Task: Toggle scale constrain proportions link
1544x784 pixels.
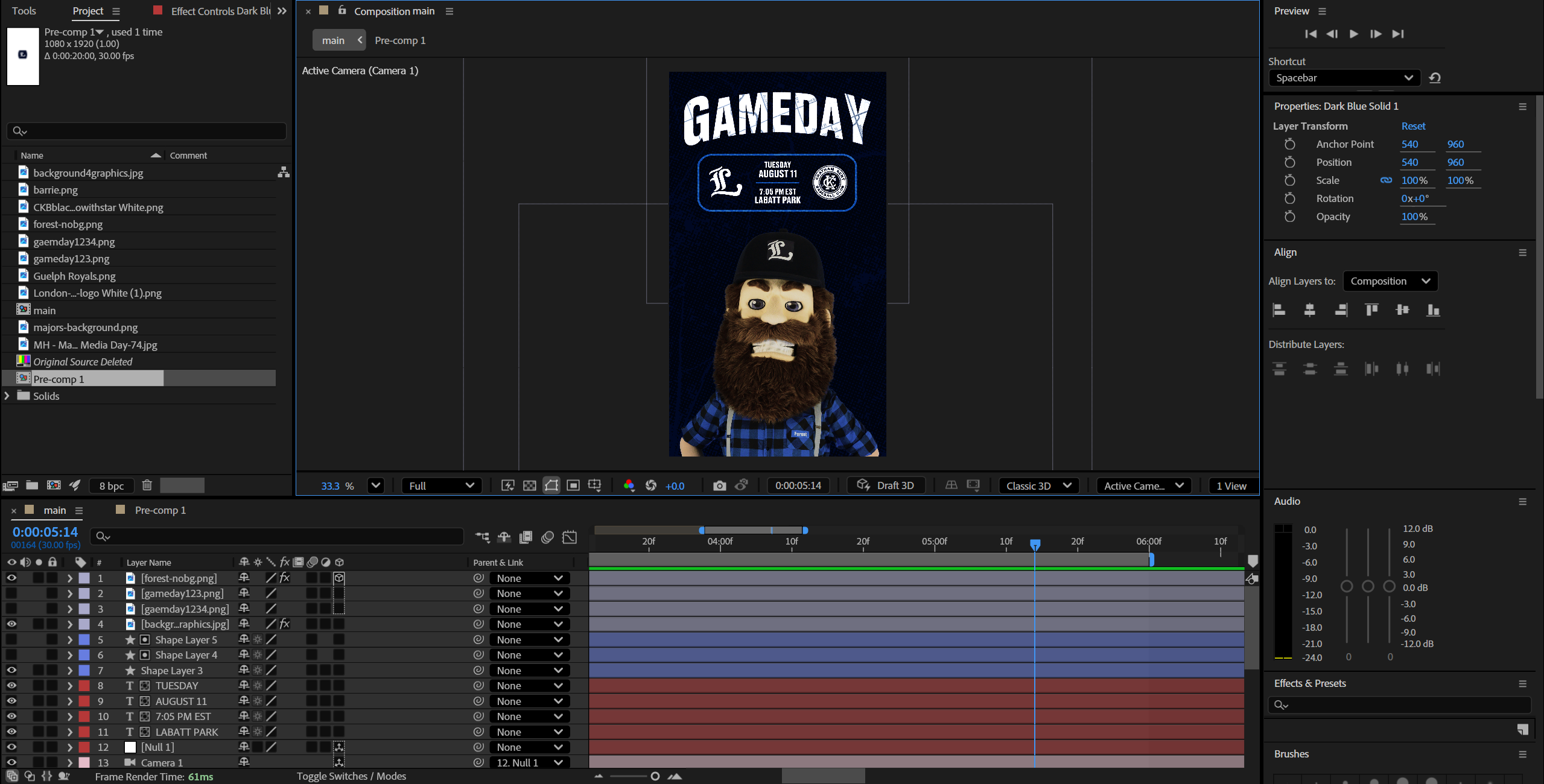Action: point(1386,180)
